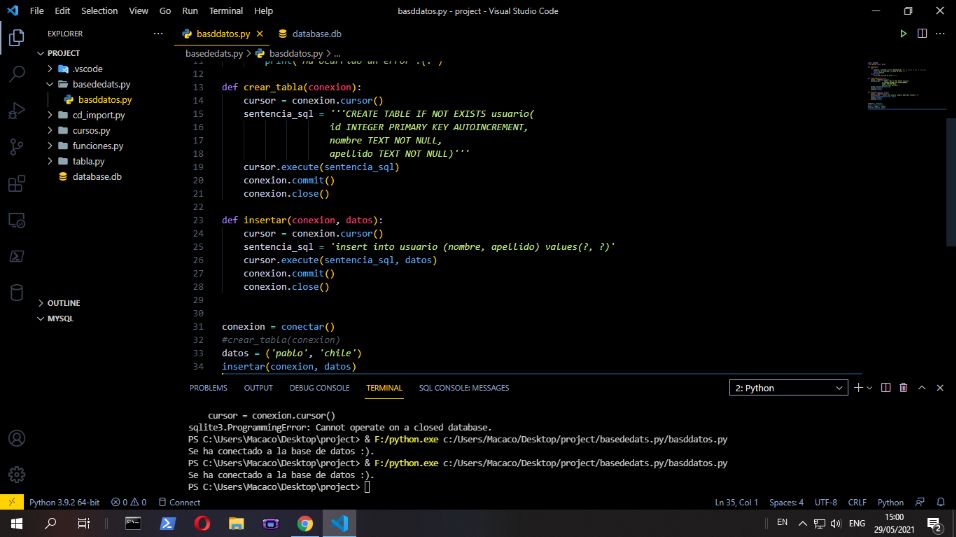Image resolution: width=956 pixels, height=537 pixels.
Task: Collapse the PROJECT explorer section
Action: pos(63,53)
